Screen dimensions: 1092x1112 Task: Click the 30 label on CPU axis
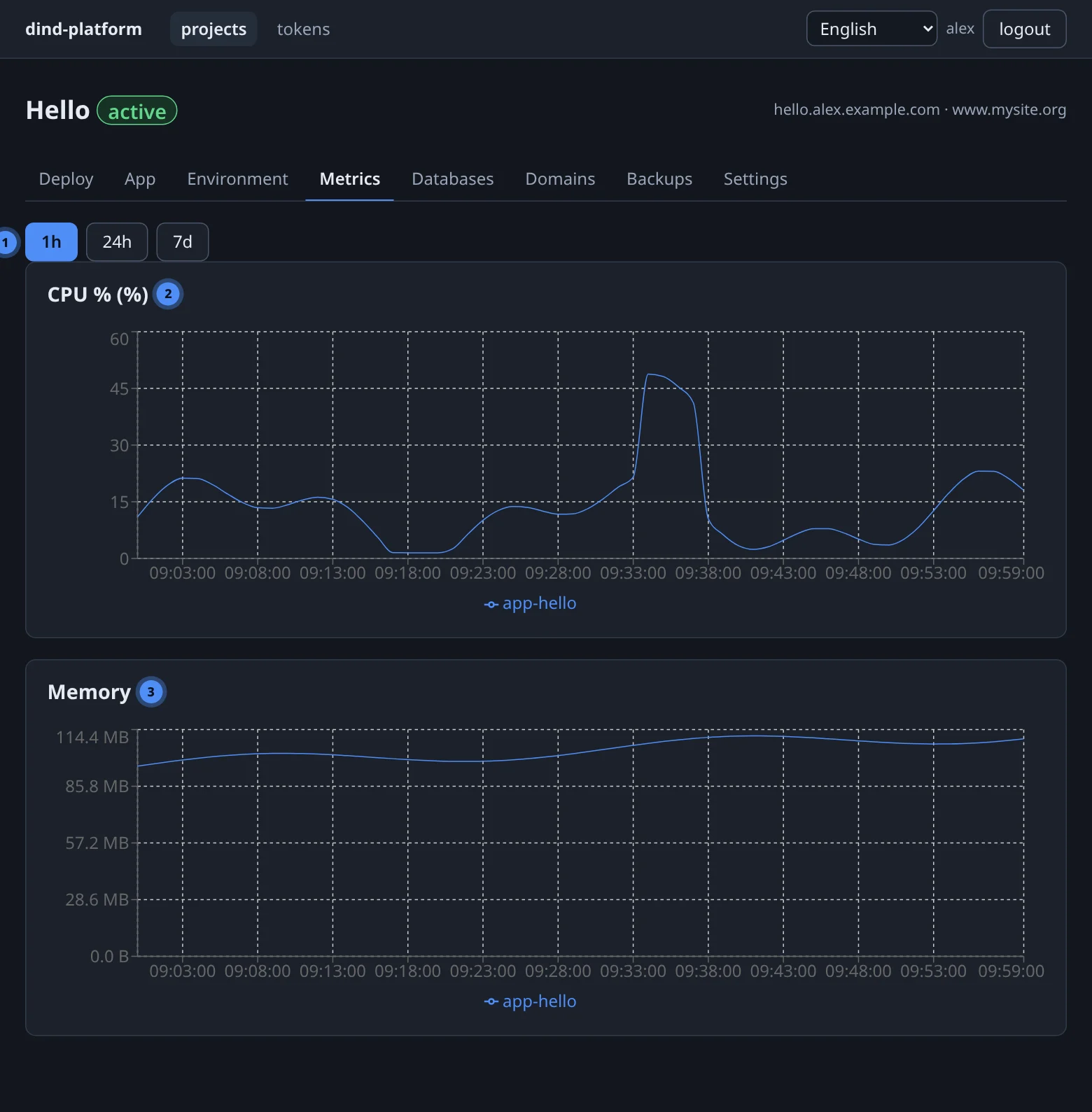pos(119,445)
